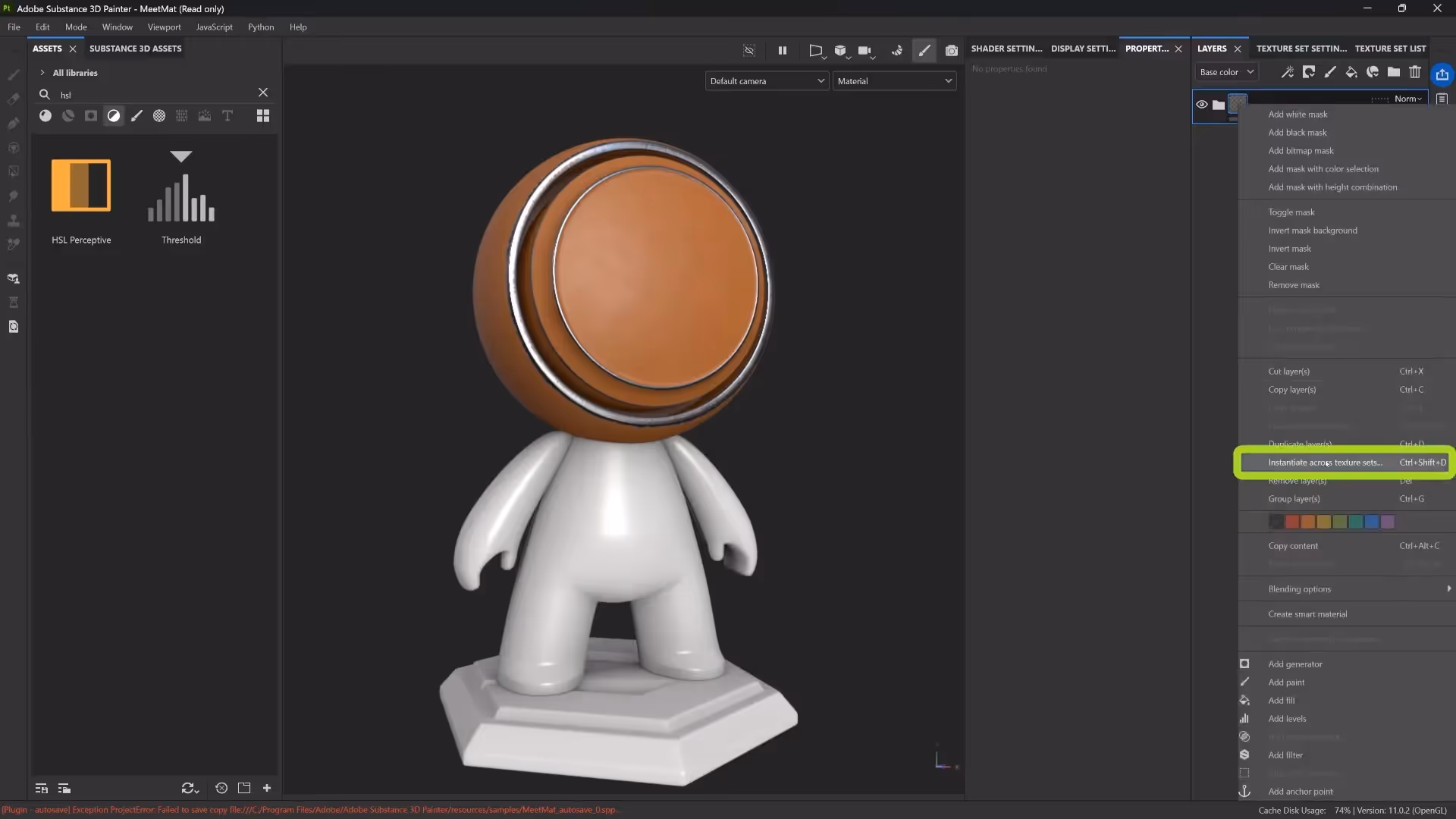Click the add asset plus icon
The width and height of the screenshot is (1456, 819).
pos(267,789)
